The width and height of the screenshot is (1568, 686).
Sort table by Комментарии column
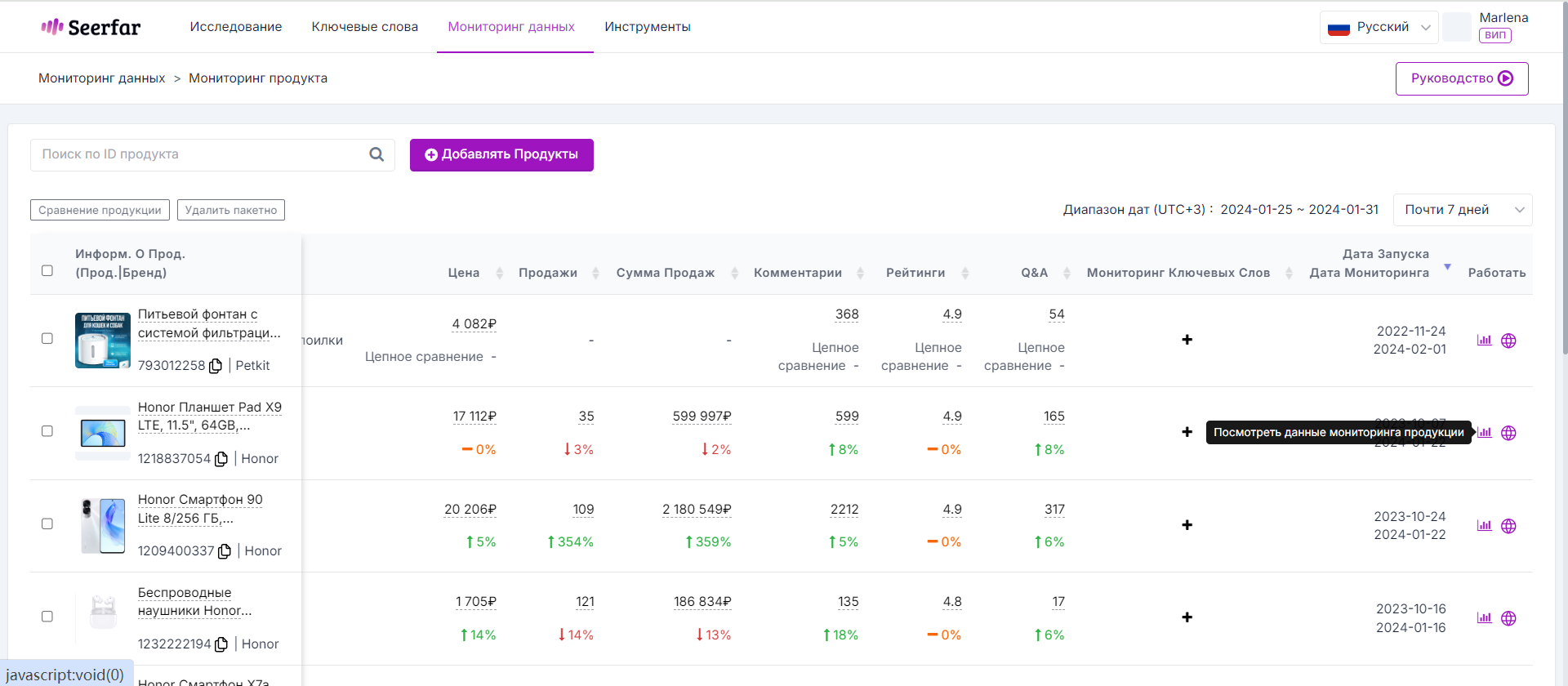pos(860,274)
